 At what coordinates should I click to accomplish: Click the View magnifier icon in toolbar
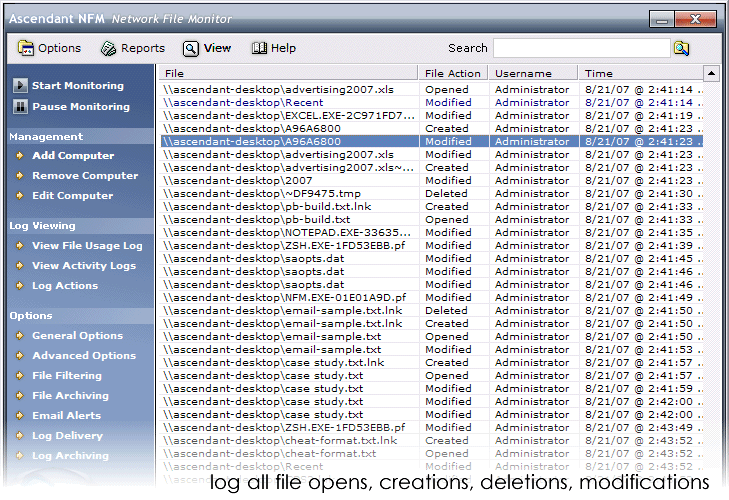pos(191,48)
